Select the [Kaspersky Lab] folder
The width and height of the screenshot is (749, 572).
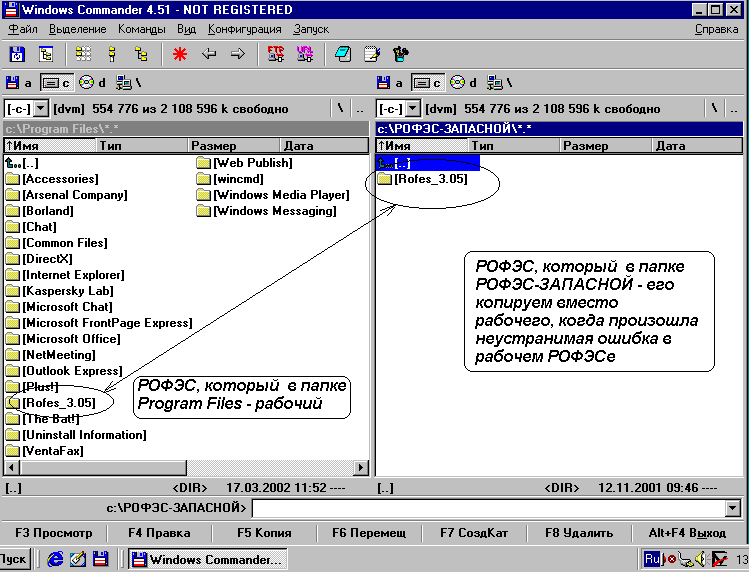[x=60, y=291]
